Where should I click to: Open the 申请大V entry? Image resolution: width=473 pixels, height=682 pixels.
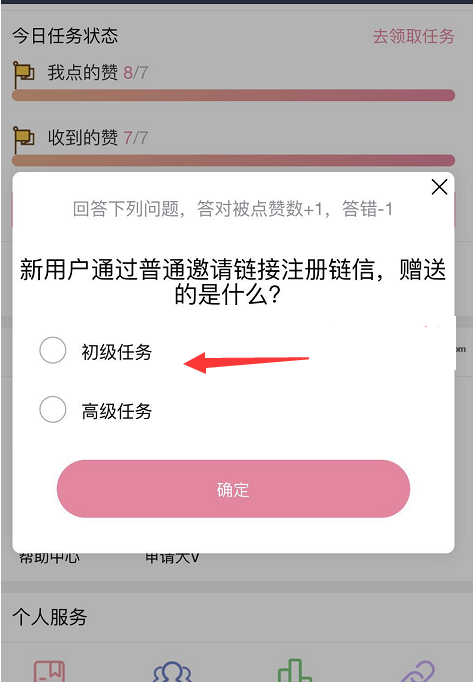pyautogui.click(x=172, y=558)
